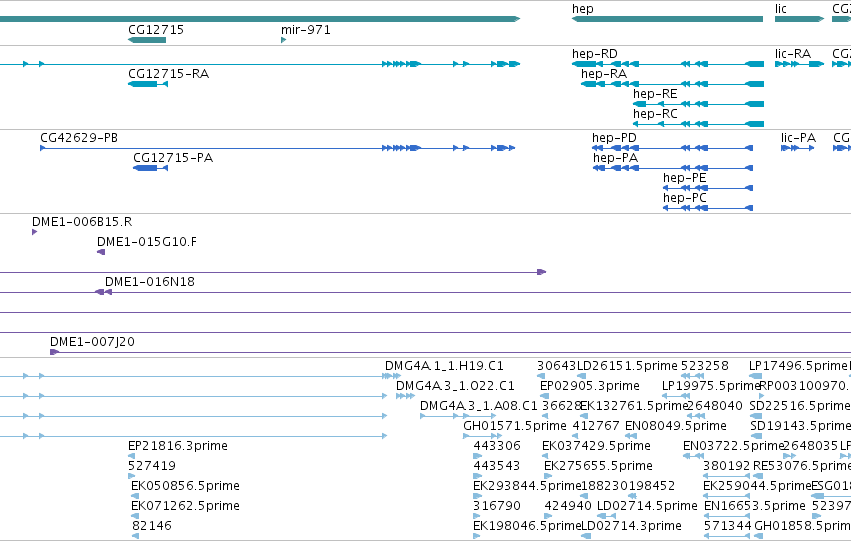Click transcript hep-RA label
The image size is (851, 541).
[604, 74]
